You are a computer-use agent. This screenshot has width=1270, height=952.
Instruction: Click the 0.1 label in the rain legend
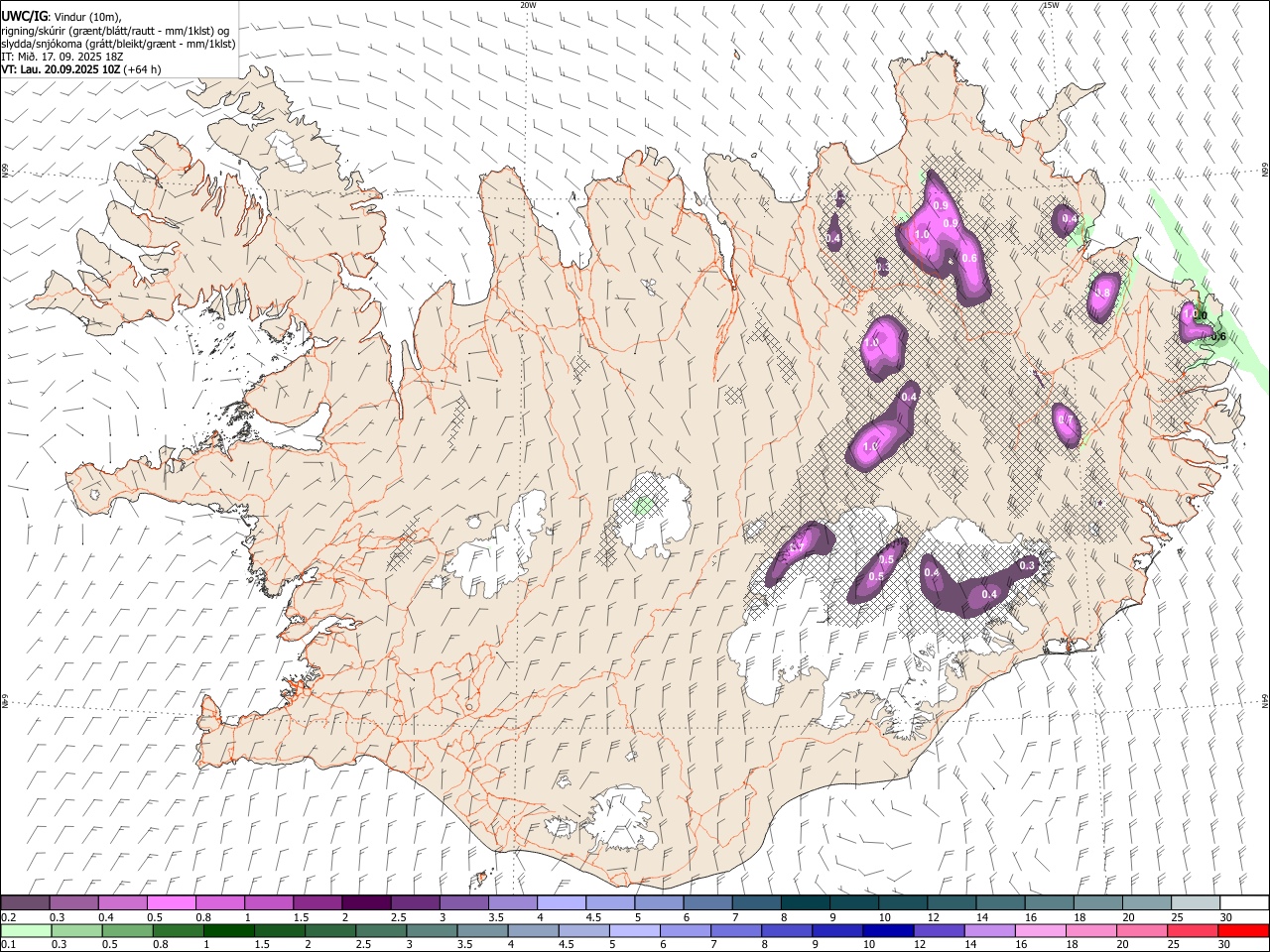pyautogui.click(x=9, y=945)
